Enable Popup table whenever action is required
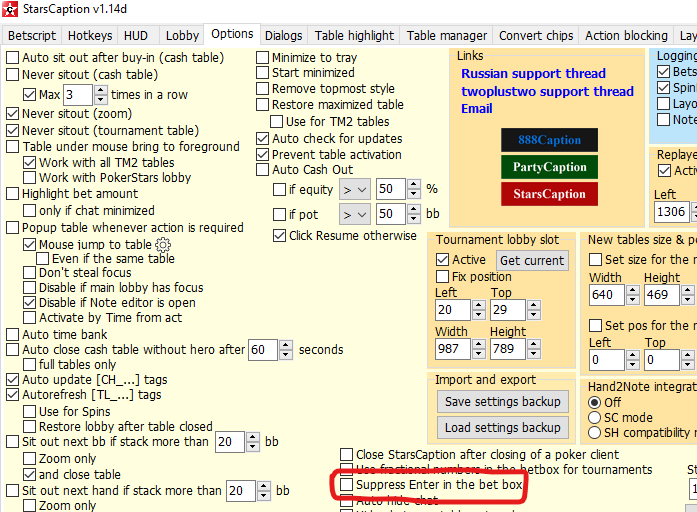This screenshot has height=512, width=697. (x=12, y=228)
